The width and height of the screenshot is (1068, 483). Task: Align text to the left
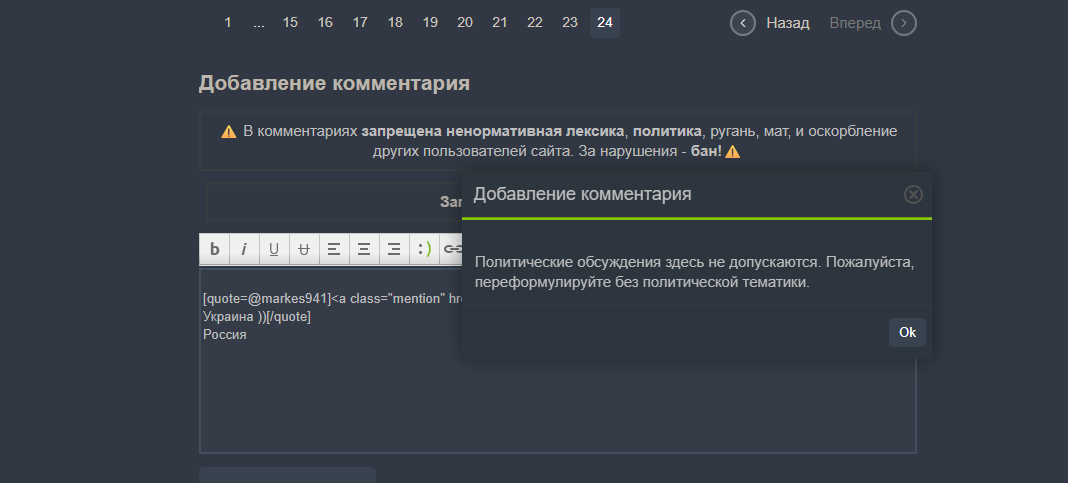pyautogui.click(x=334, y=249)
